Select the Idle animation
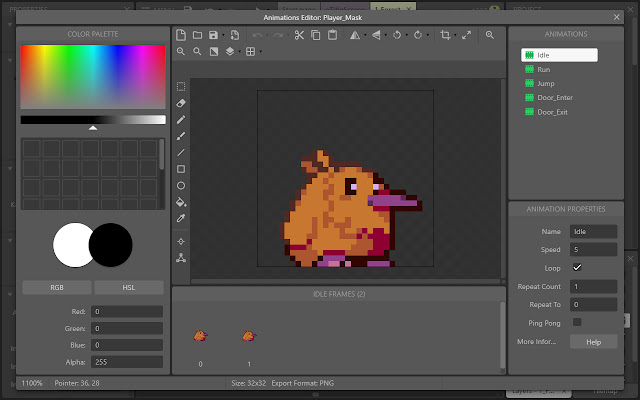Screen dimensions: 640x400 tap(559, 55)
